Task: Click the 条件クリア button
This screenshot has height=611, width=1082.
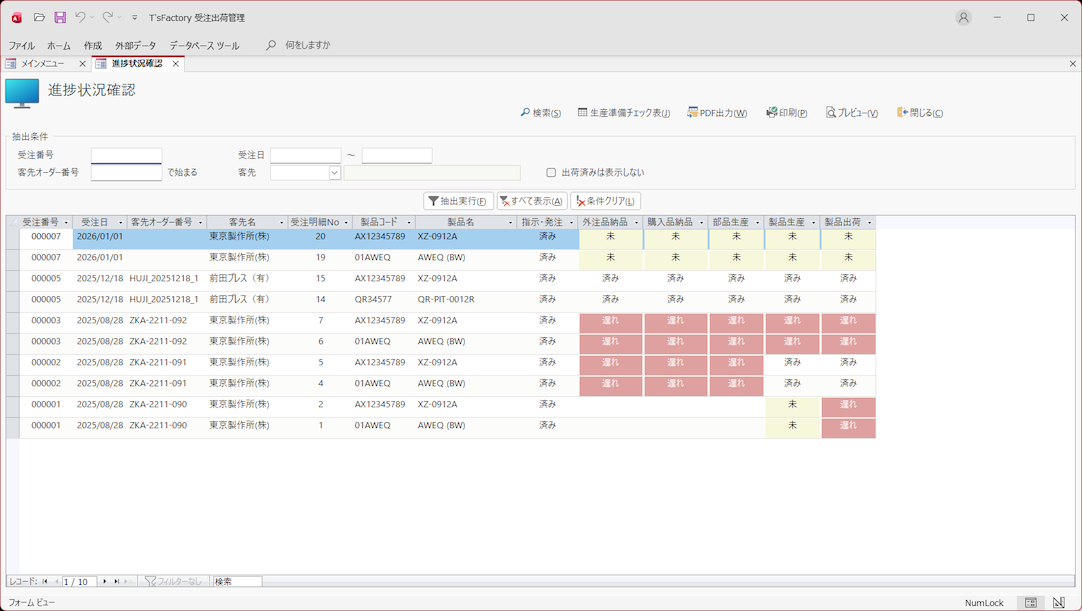Action: pos(605,201)
